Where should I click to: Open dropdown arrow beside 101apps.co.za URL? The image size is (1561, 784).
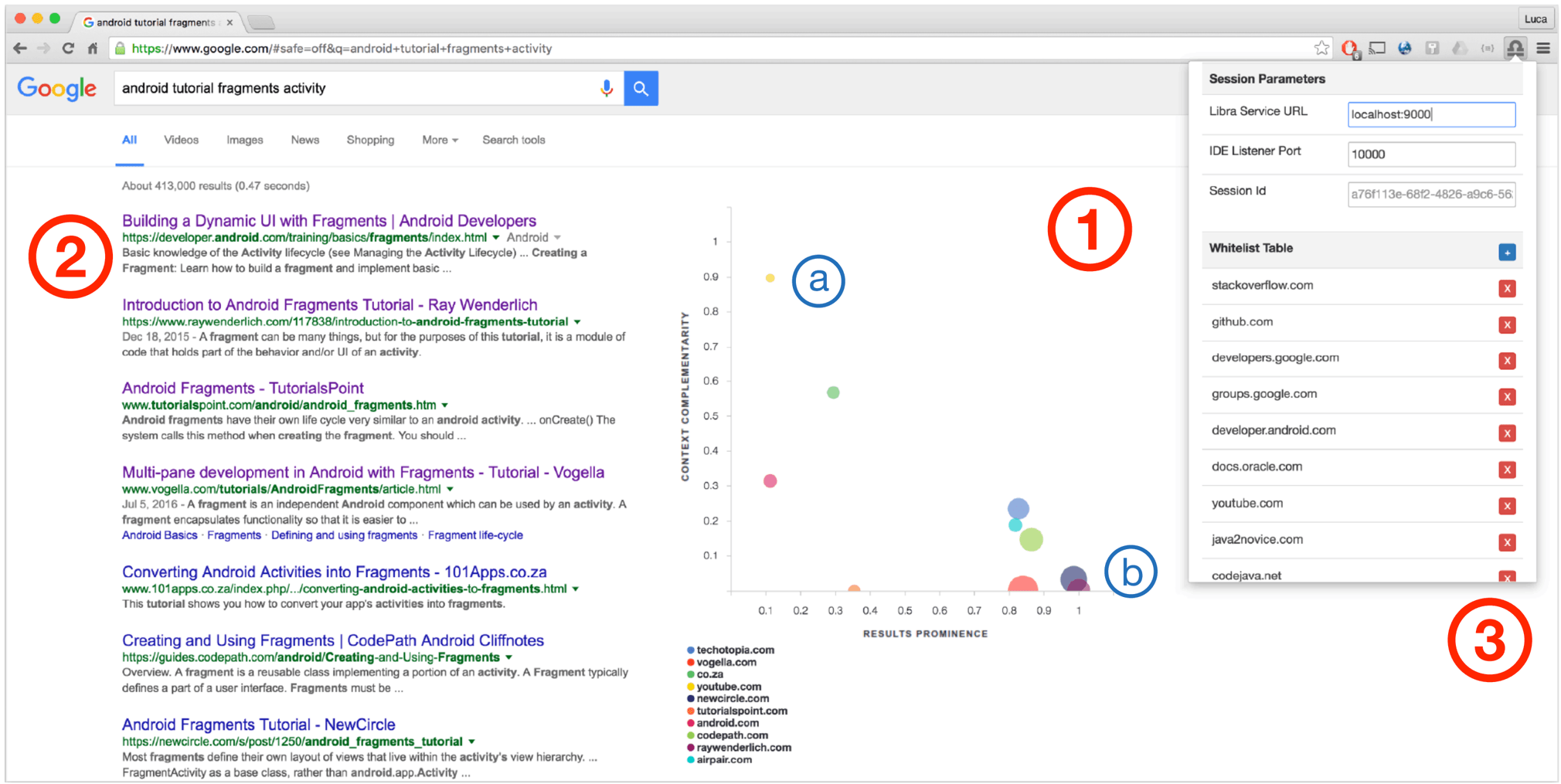coord(575,589)
